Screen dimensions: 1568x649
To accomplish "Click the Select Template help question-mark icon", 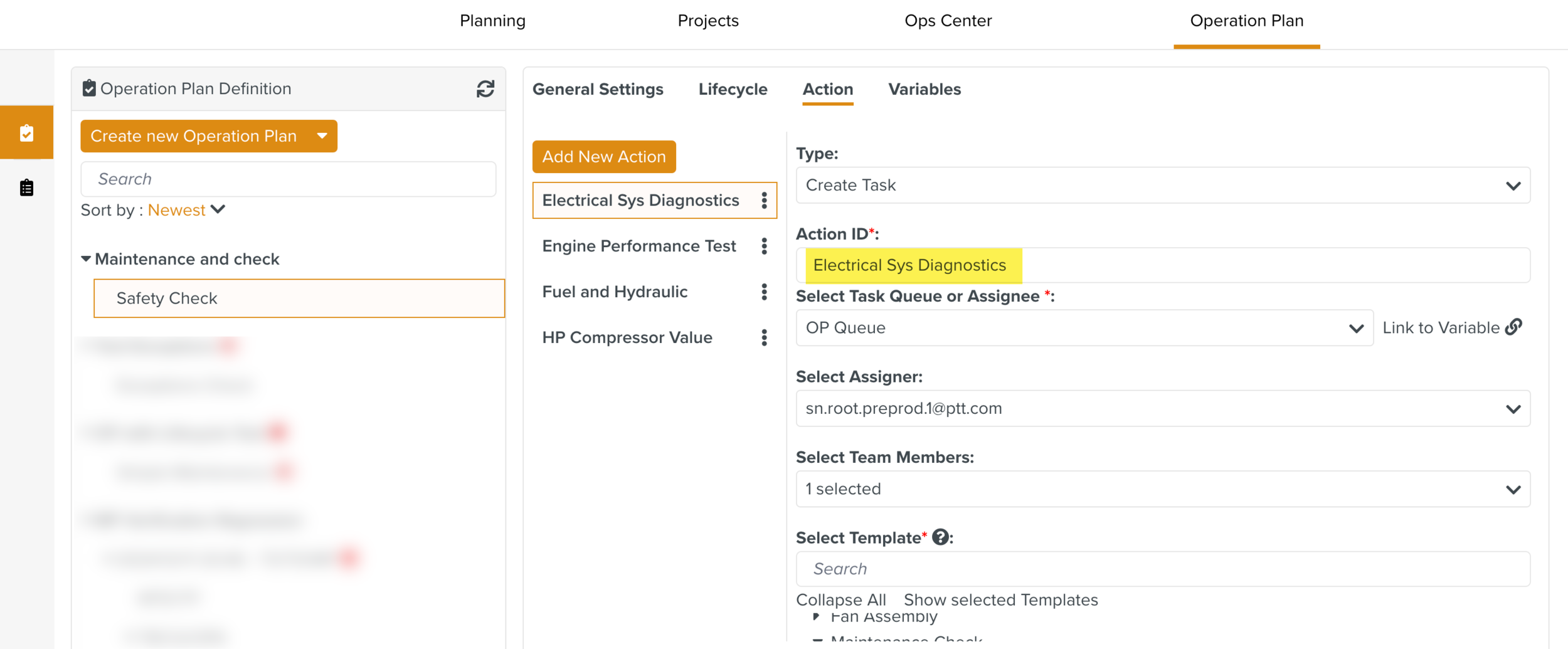I will (x=940, y=537).
